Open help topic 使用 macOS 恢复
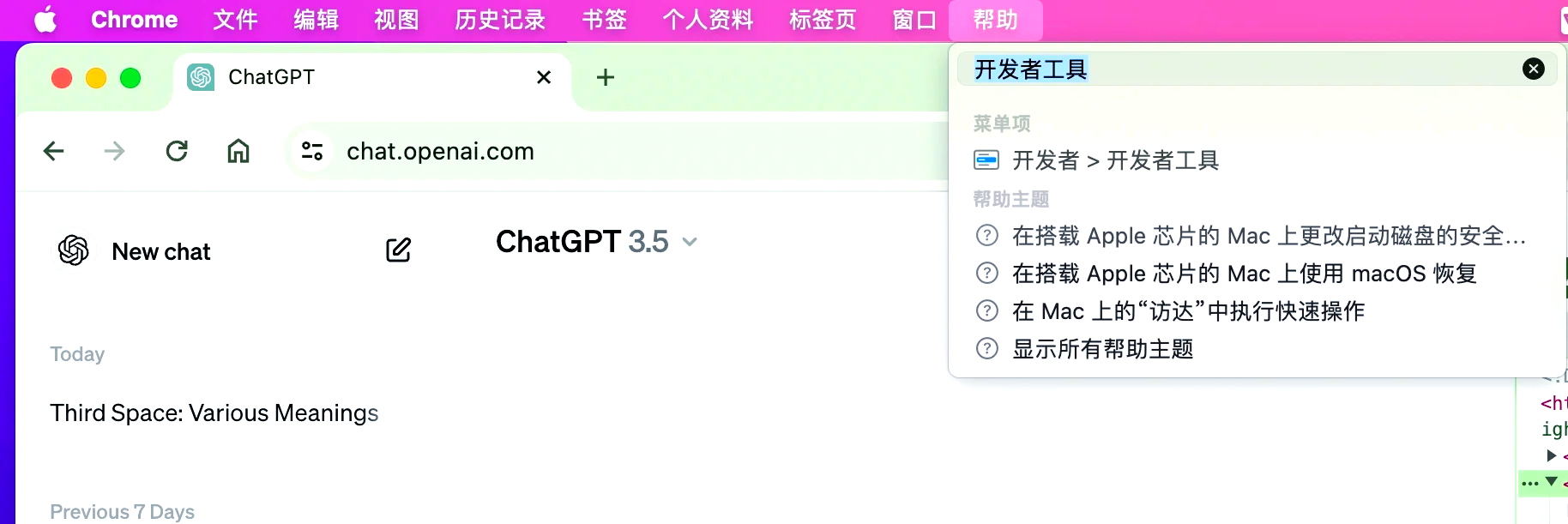Screen dimensions: 1568x524 coord(1257,274)
